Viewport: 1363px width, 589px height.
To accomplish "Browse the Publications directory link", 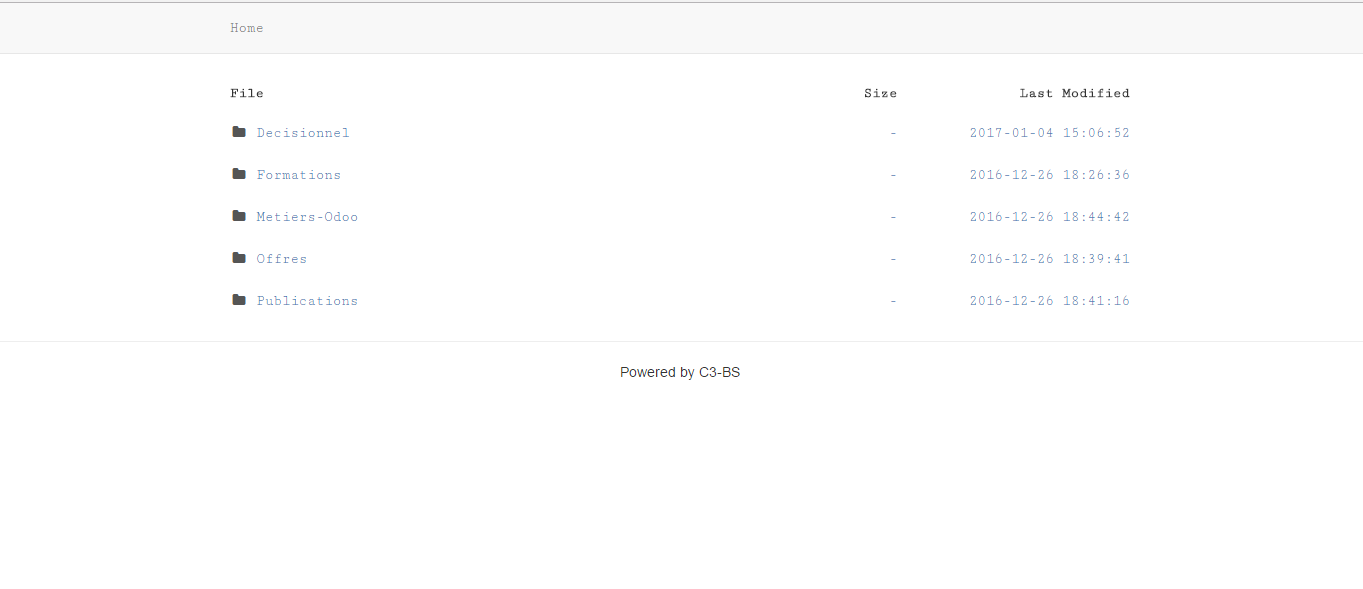I will coord(307,301).
